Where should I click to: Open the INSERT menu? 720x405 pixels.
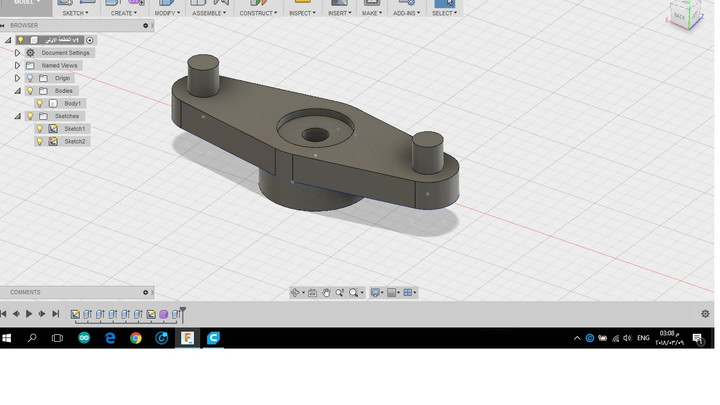click(339, 13)
